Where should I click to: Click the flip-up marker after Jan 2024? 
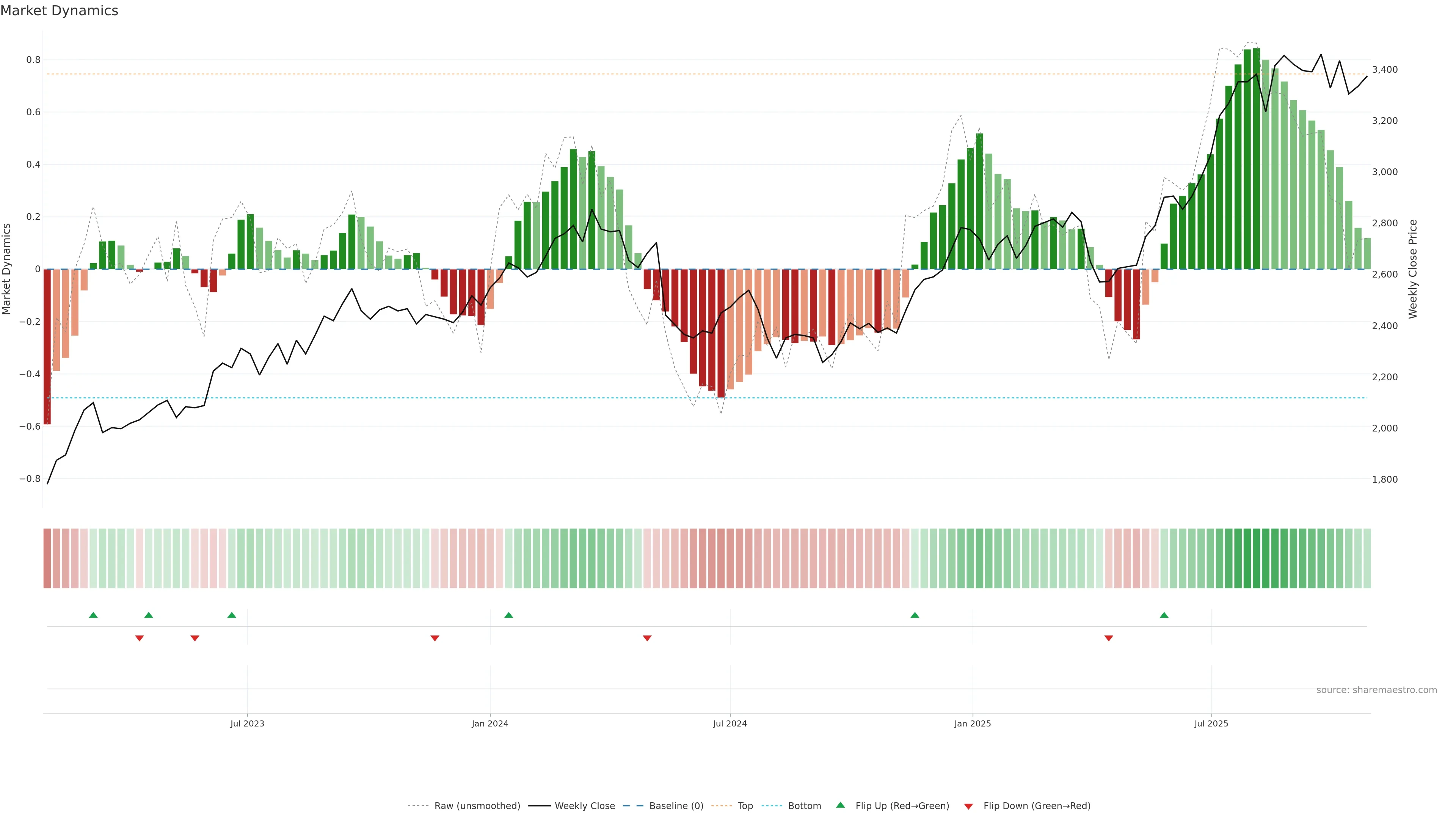(x=509, y=615)
